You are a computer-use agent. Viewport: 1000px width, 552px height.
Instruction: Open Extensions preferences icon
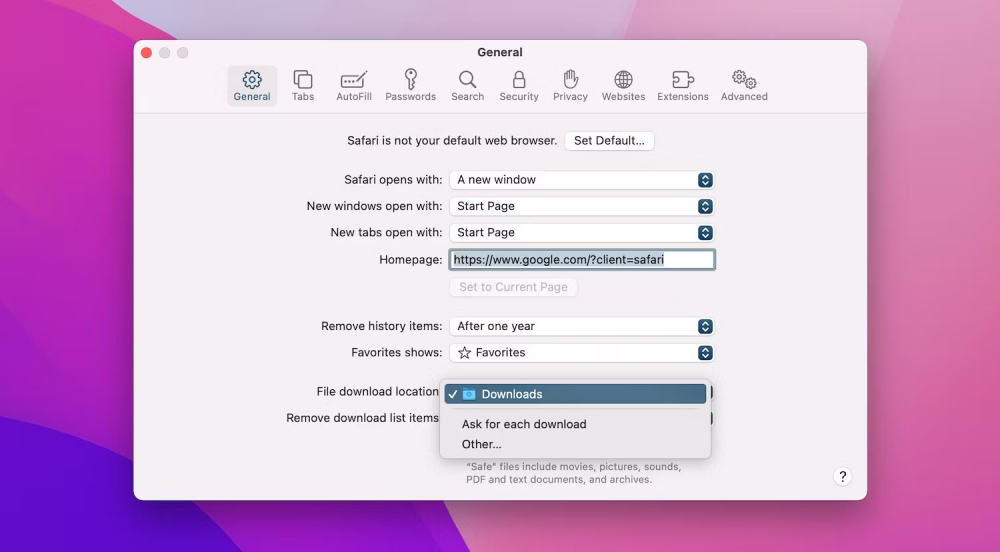[x=682, y=80]
